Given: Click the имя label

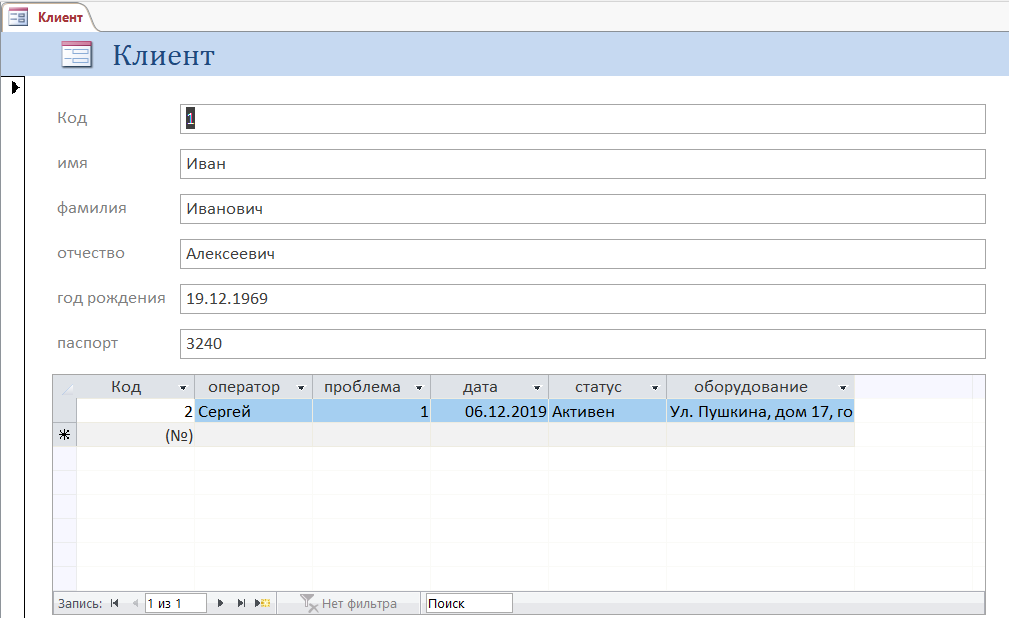Looking at the screenshot, I should point(72,163).
